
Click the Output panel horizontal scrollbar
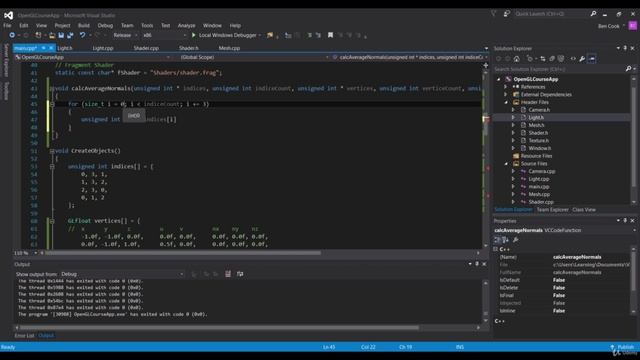(220, 327)
